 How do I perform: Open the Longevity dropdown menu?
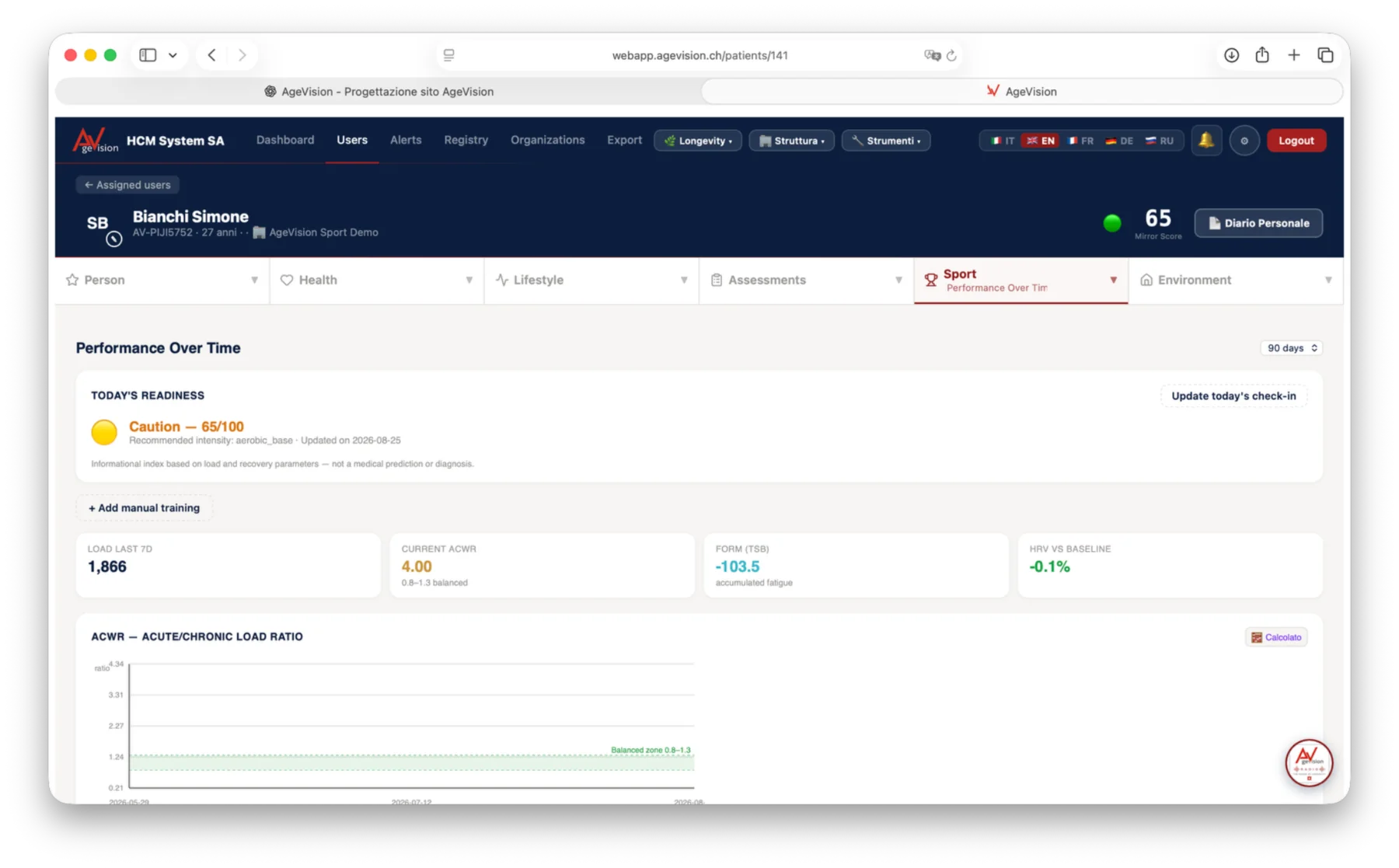(x=698, y=141)
